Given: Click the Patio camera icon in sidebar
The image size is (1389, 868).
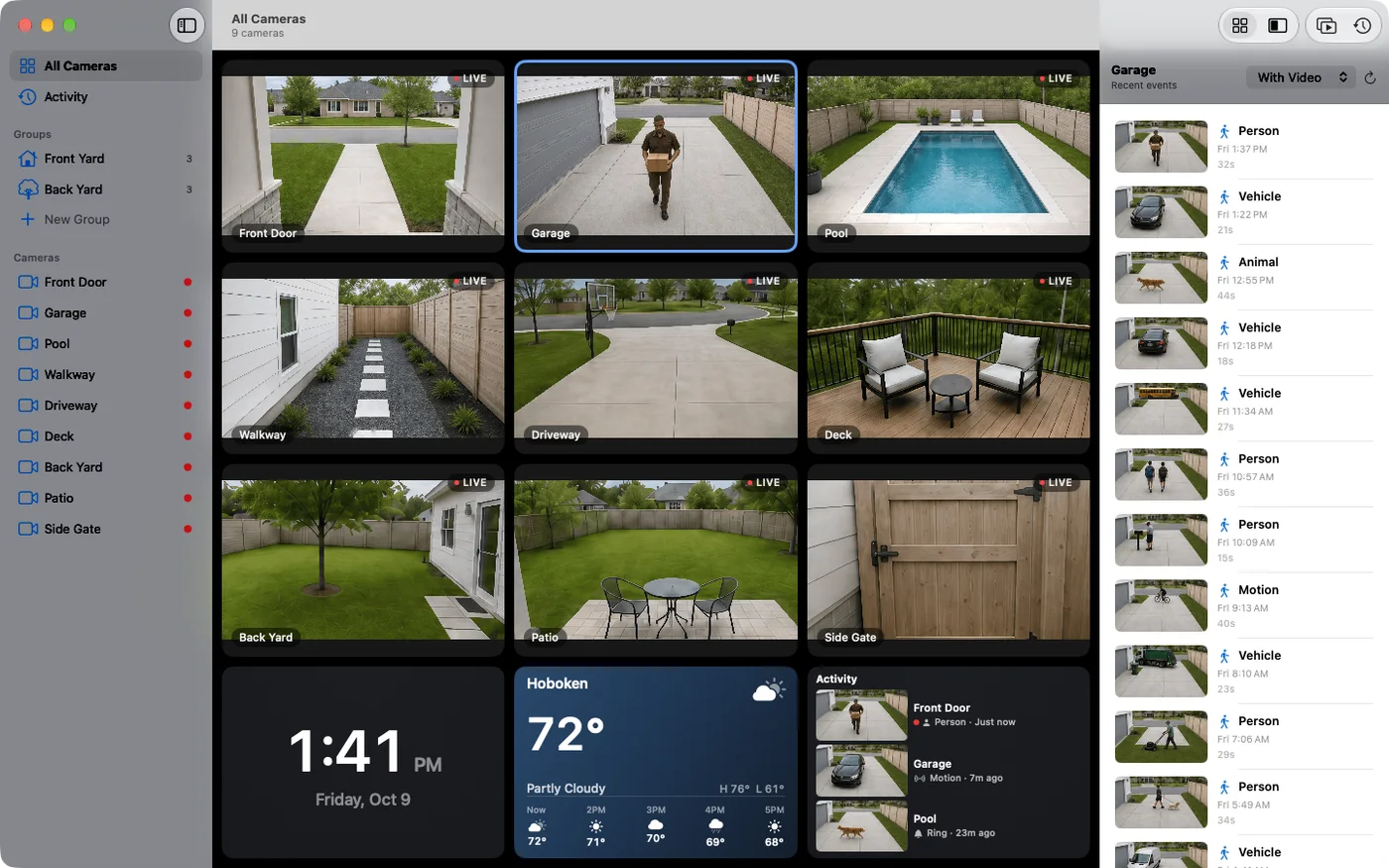Looking at the screenshot, I should coord(28,498).
